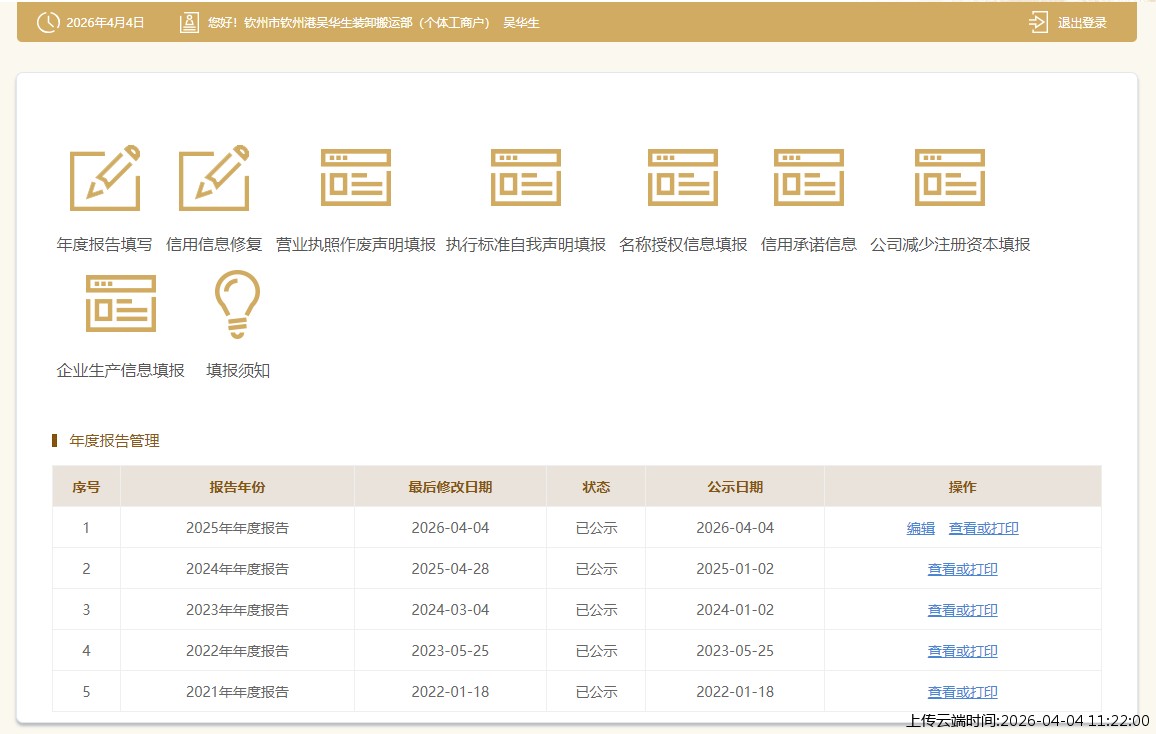This screenshot has width=1156, height=734.
Task: Click the 报告年份 column header
Action: [237, 487]
